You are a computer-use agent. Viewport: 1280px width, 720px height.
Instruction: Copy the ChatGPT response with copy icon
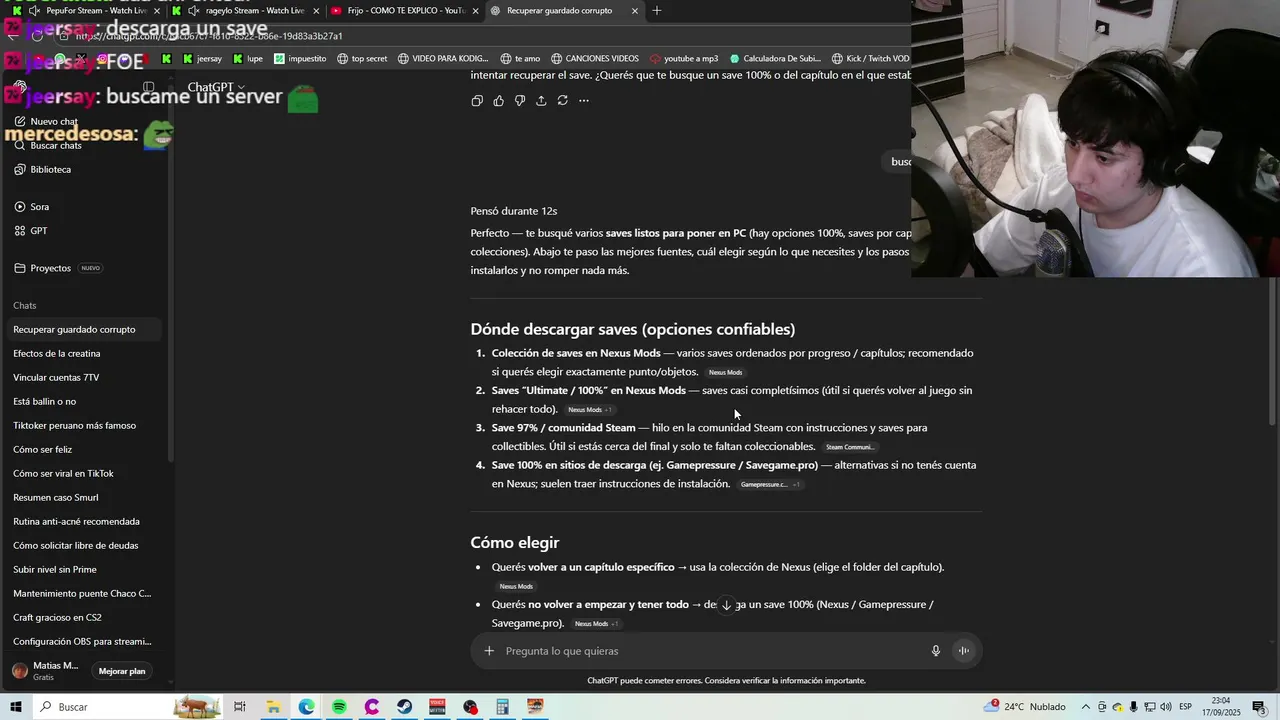point(477,100)
